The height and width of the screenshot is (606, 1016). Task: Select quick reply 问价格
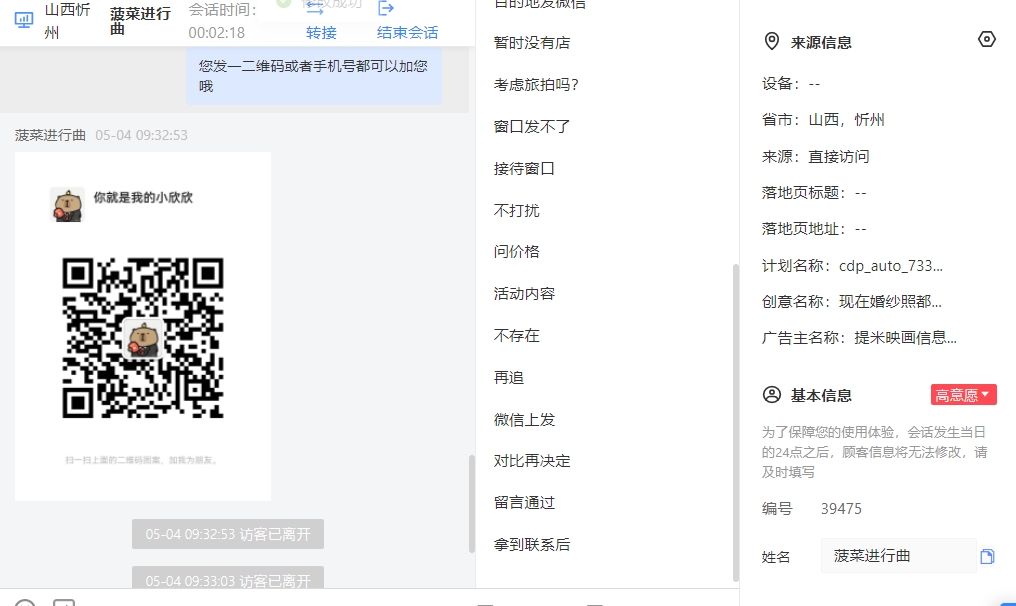(x=516, y=251)
